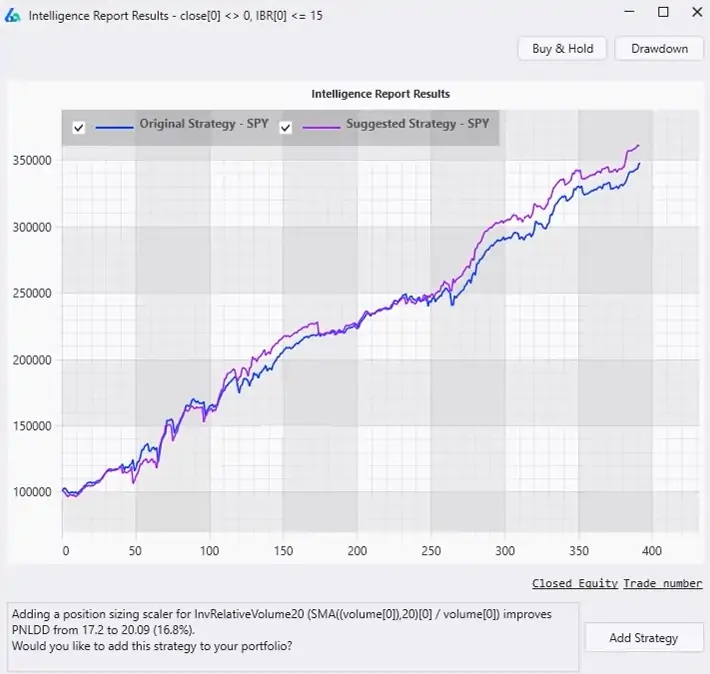Uncheck the Suggested Strategy - SPY checkbox
The height and width of the screenshot is (674, 710).
point(285,128)
